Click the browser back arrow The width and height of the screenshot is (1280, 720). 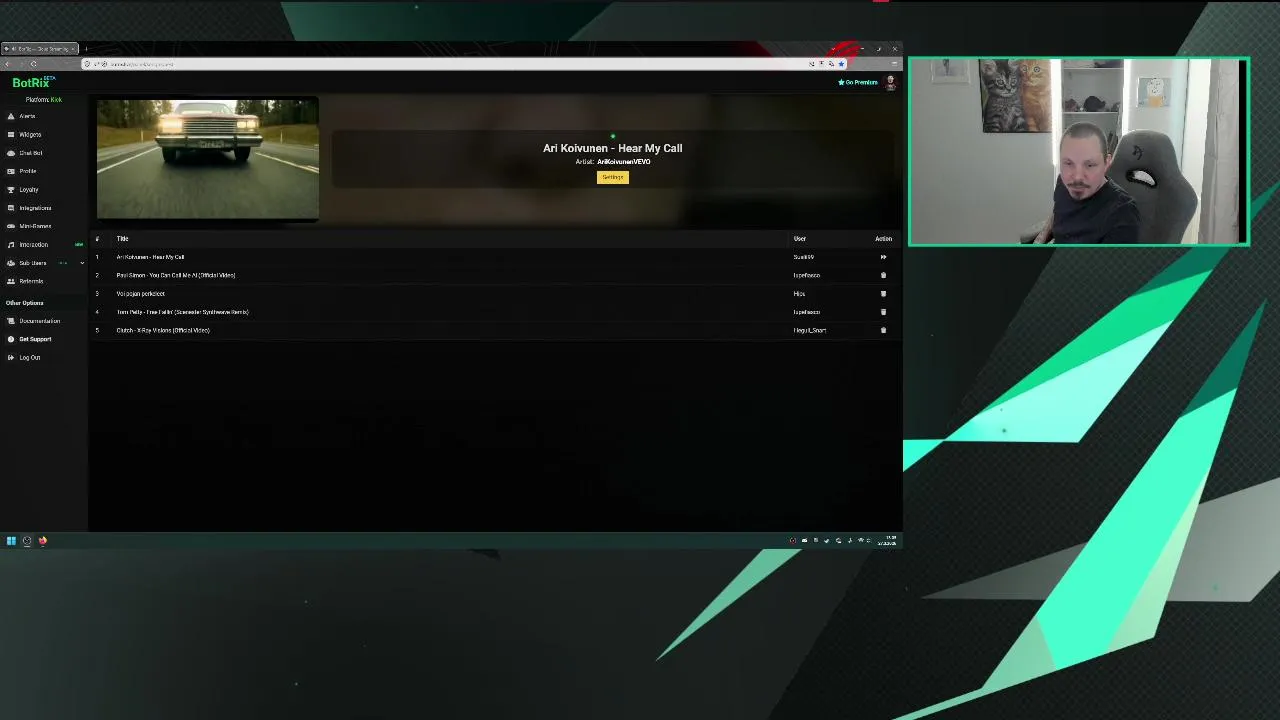click(8, 64)
